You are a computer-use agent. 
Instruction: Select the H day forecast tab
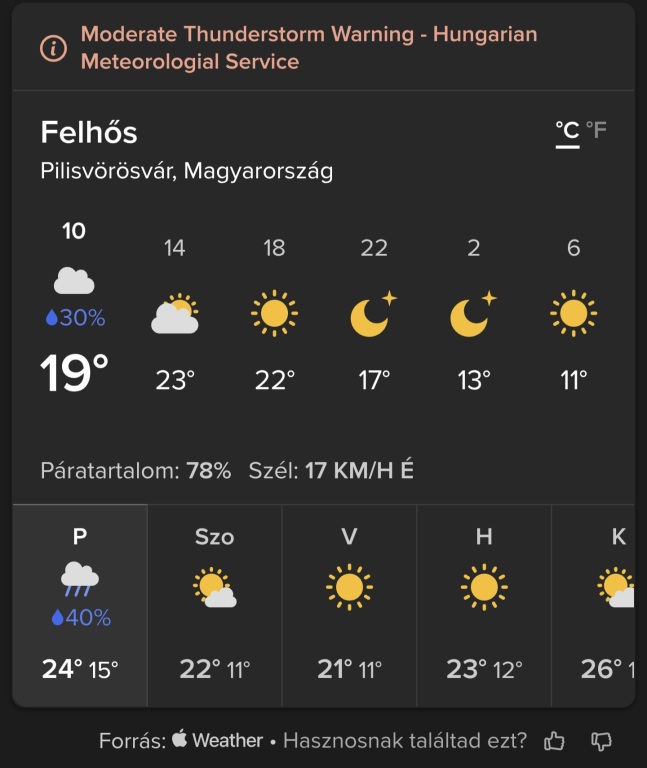click(484, 606)
